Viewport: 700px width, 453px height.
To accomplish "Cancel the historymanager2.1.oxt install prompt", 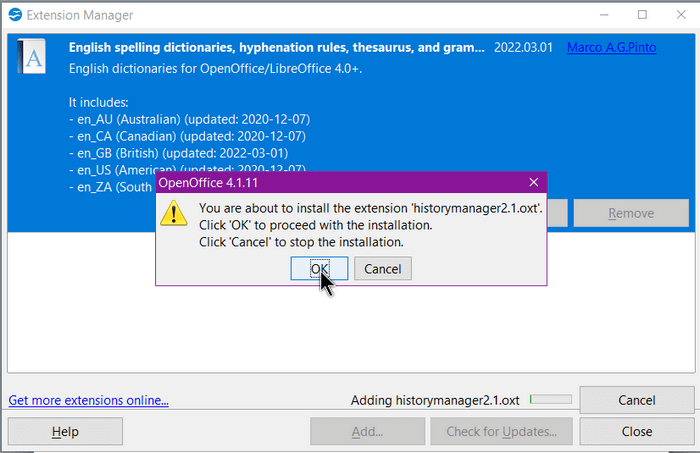I will click(383, 269).
